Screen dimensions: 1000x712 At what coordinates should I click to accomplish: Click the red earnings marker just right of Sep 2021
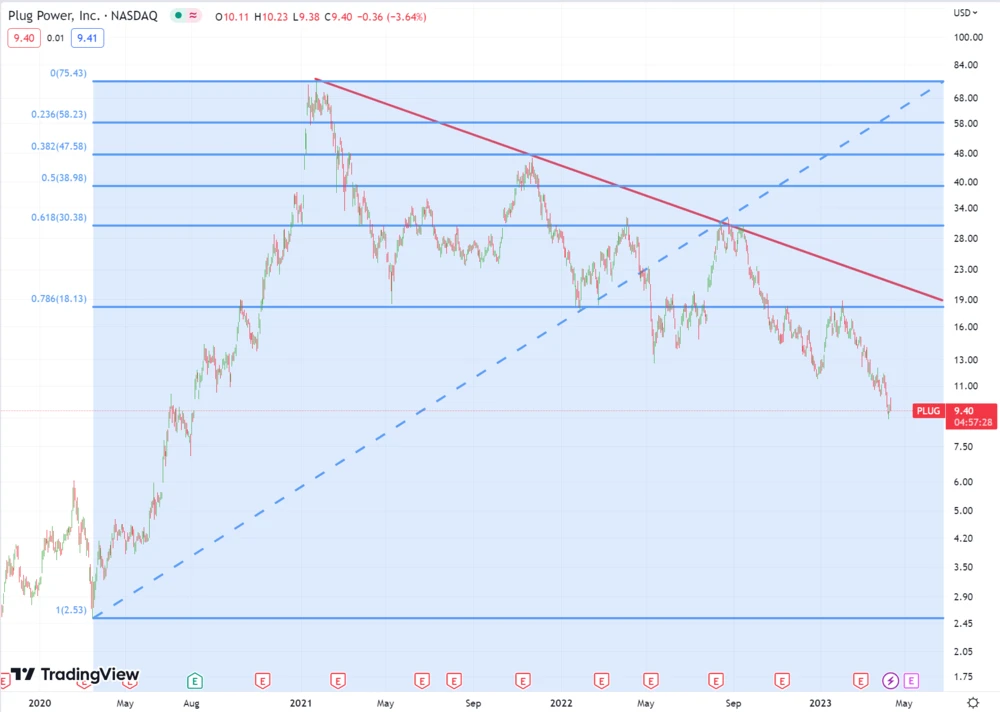tap(523, 681)
